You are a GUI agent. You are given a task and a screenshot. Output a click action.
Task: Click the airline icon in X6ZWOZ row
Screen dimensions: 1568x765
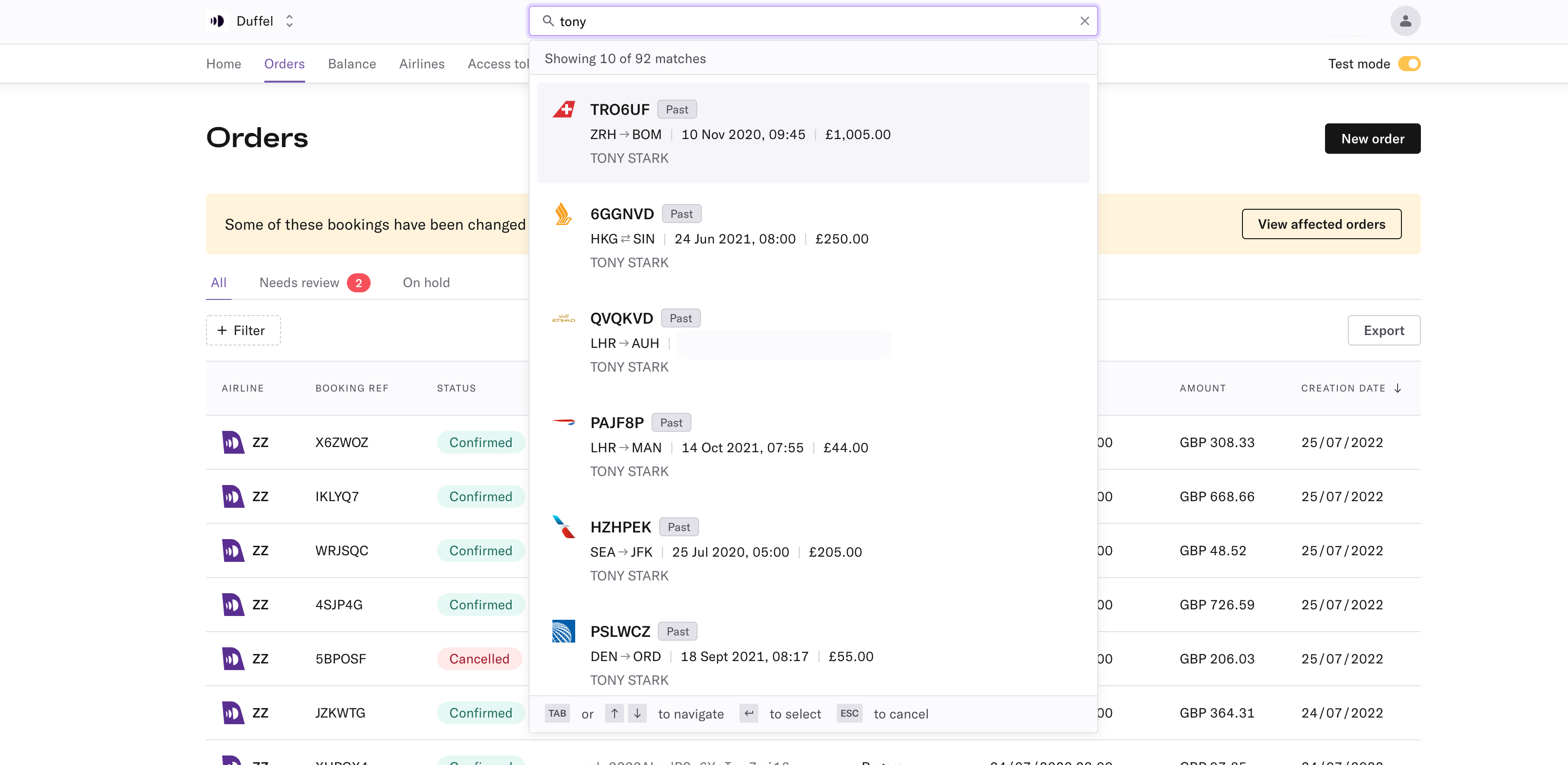[x=233, y=442]
